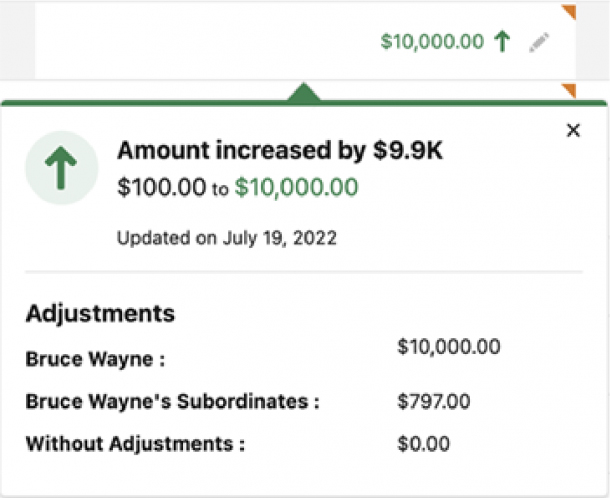
Task: Select the Amount increased by $9.9K heading
Action: [280, 150]
